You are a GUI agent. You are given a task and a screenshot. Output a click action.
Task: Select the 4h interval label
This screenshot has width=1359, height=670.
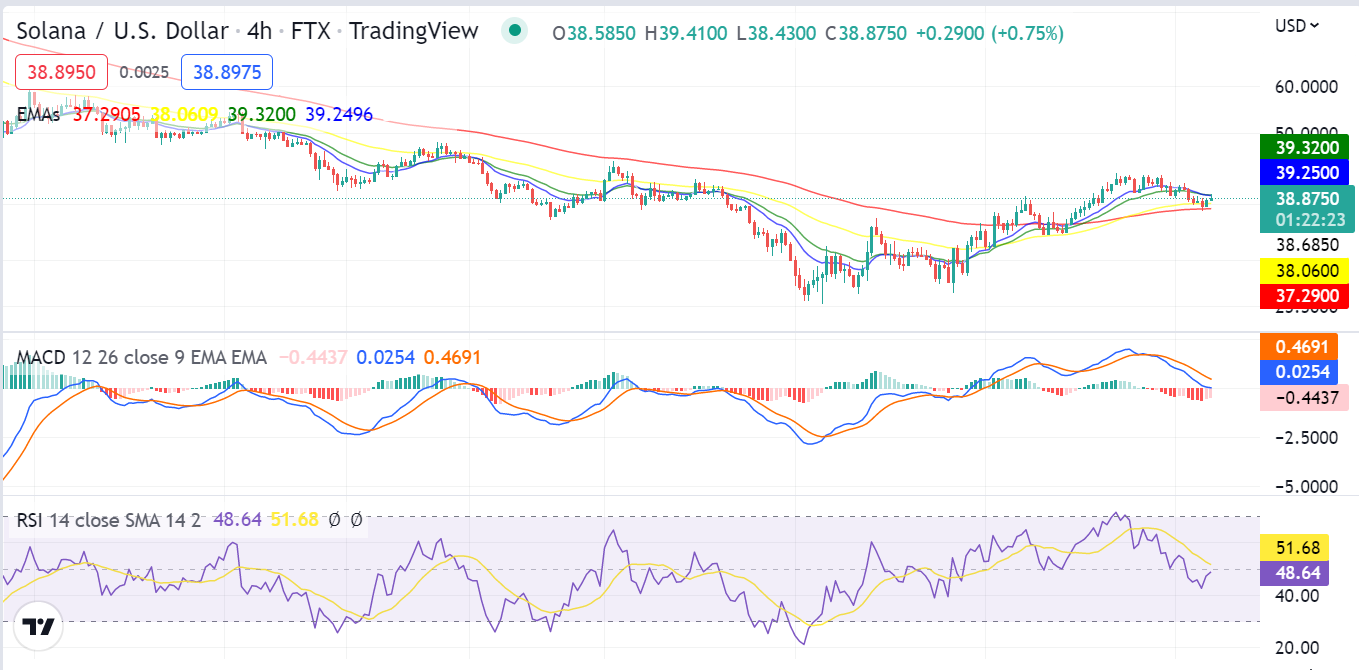coord(259,31)
